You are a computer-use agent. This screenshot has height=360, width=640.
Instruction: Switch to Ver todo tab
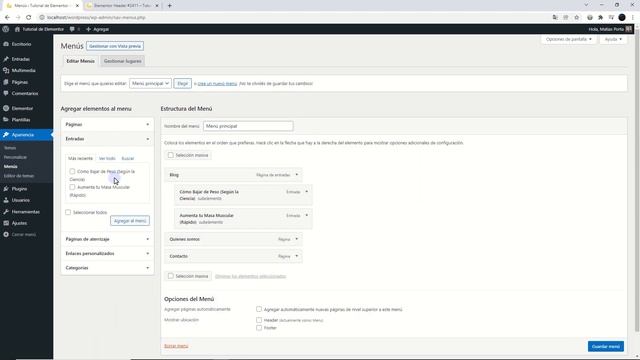(x=107, y=158)
